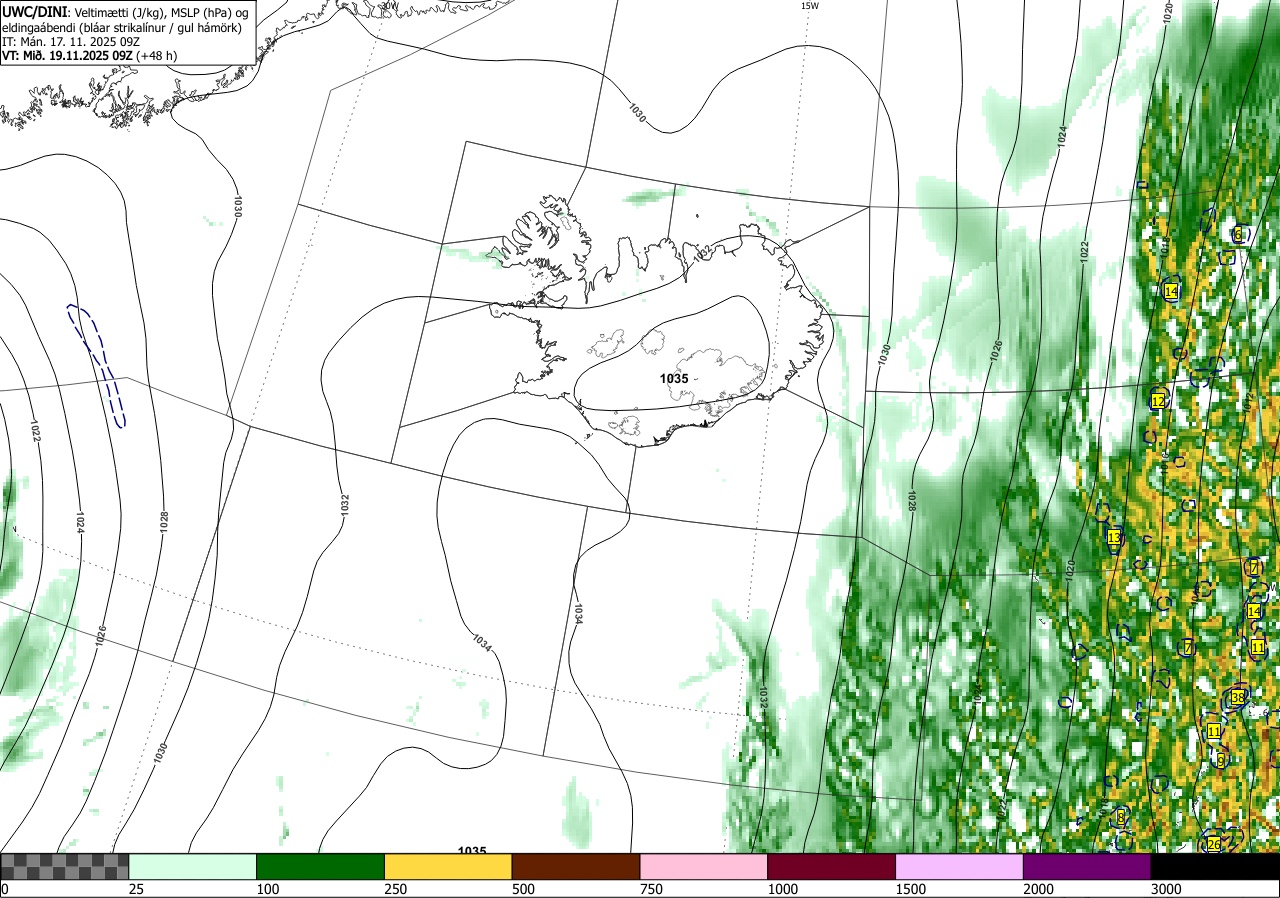Choose the pink 750–1000 legend swatch
This screenshot has width=1280, height=898.
tap(704, 866)
